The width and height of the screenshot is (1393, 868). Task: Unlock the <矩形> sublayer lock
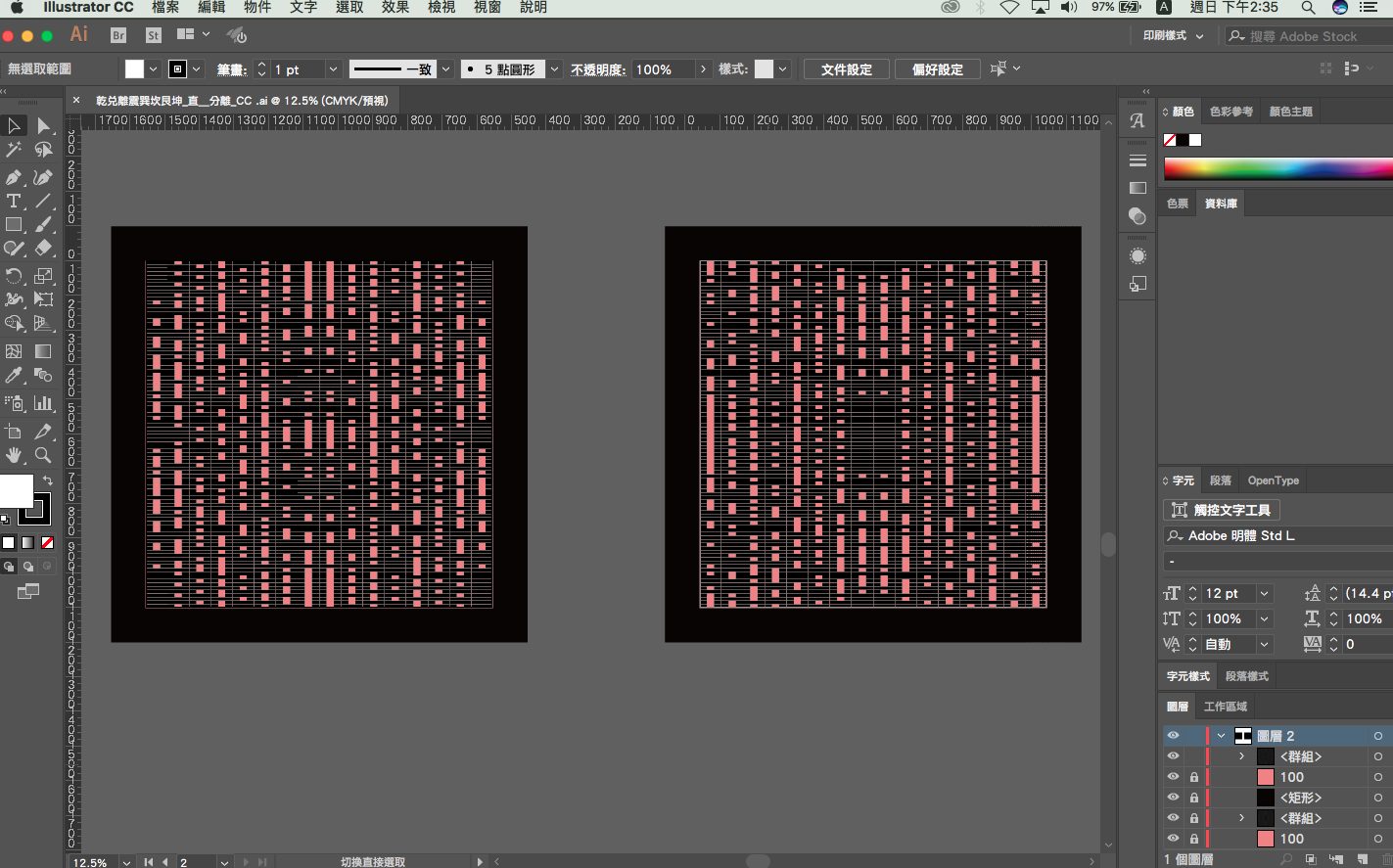1193,798
